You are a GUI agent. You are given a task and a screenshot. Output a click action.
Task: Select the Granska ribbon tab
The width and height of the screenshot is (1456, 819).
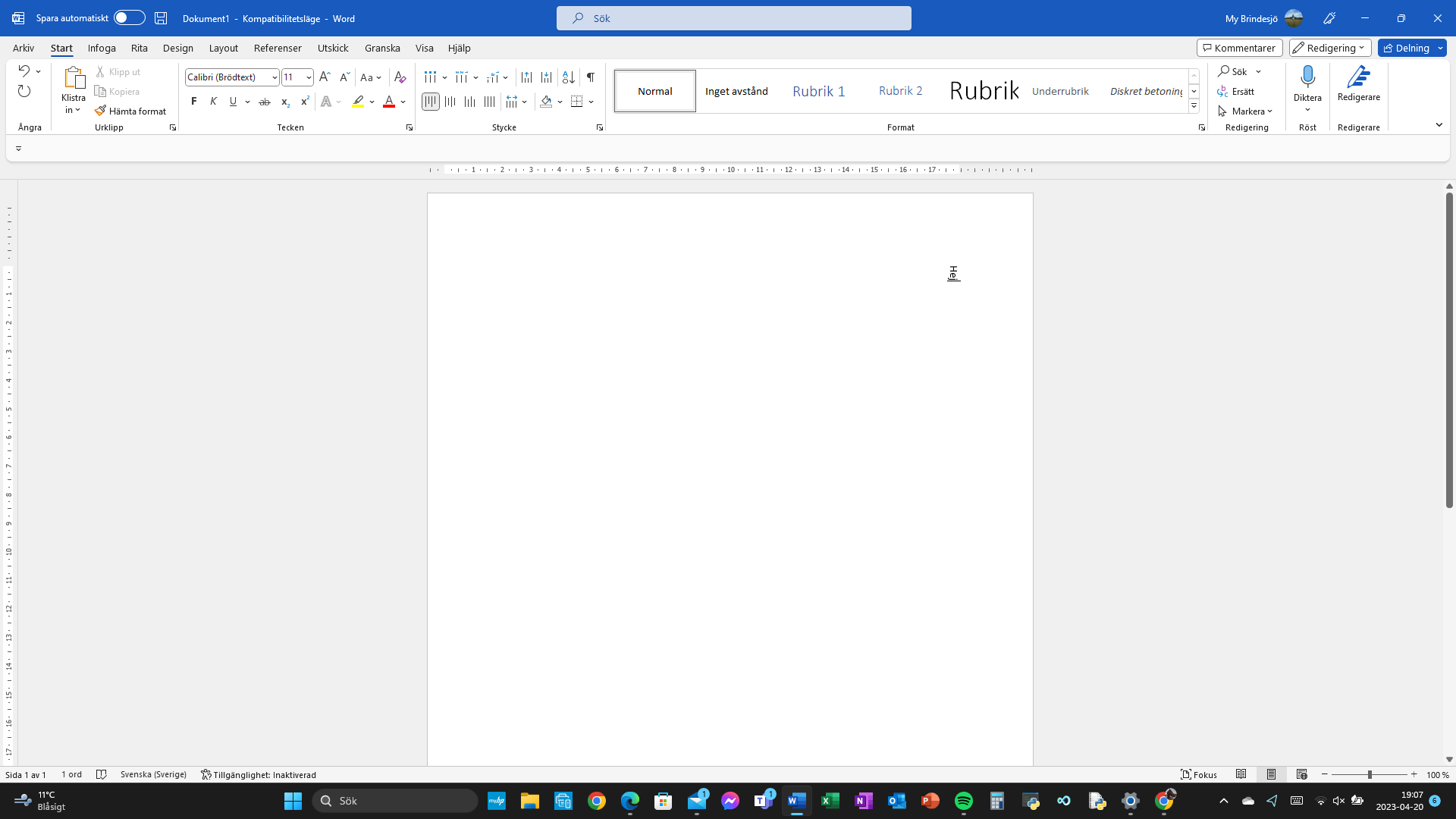(x=382, y=47)
